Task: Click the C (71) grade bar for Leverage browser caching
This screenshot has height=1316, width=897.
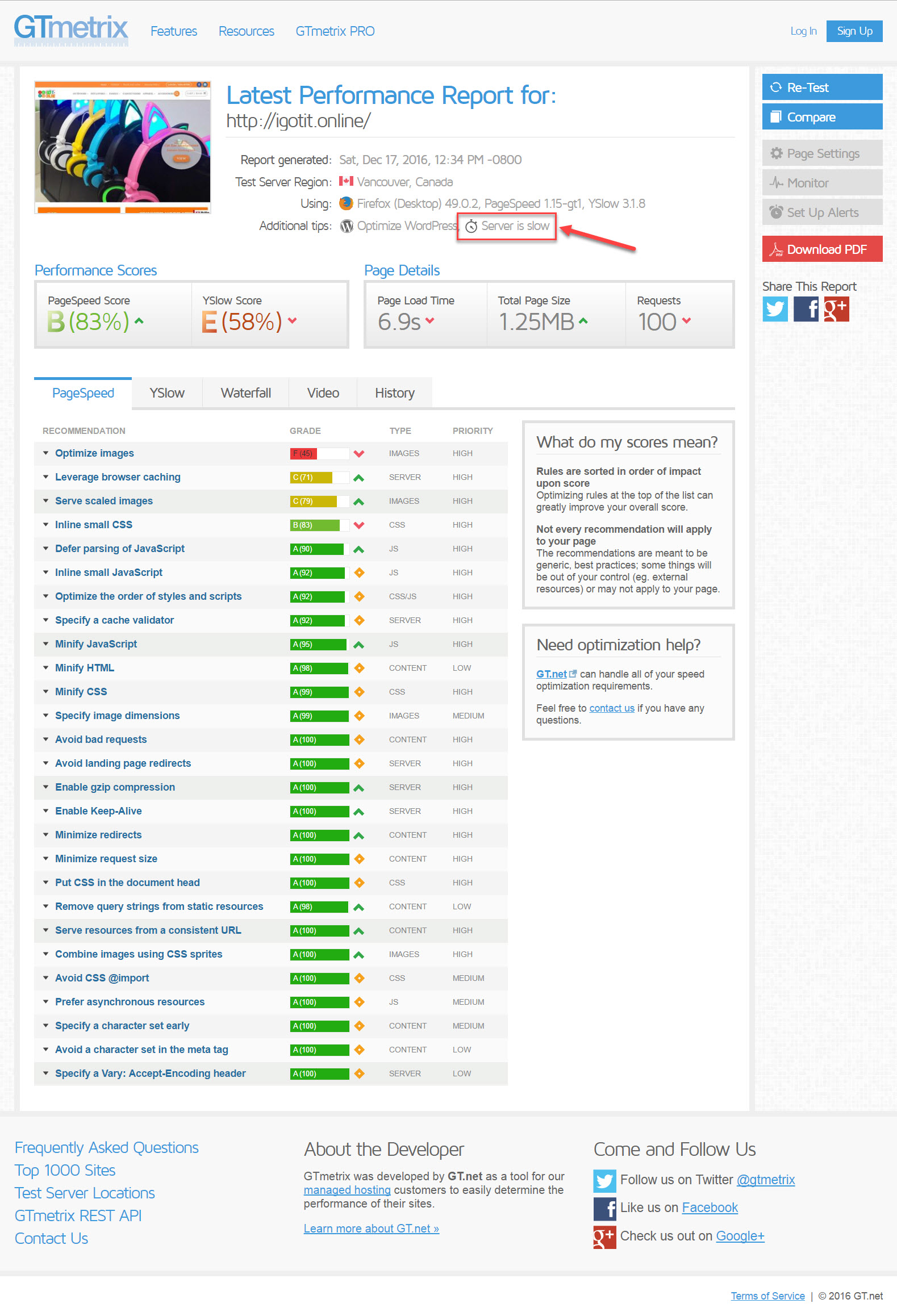Action: (x=320, y=478)
